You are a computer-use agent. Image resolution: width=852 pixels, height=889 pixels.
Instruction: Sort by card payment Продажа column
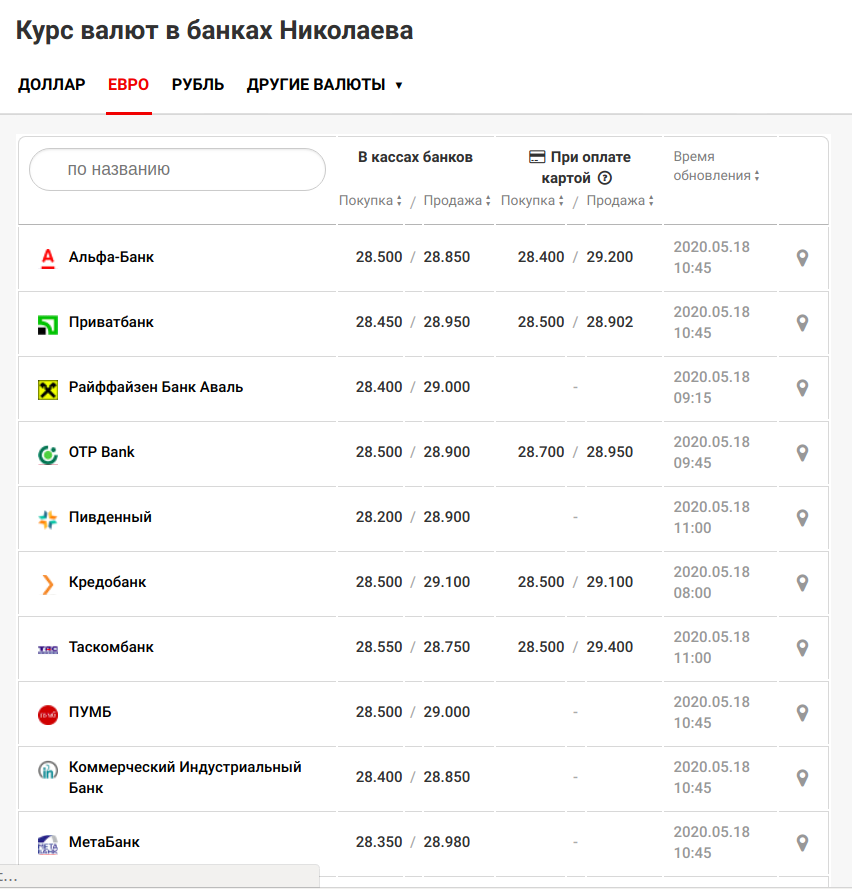coord(620,201)
